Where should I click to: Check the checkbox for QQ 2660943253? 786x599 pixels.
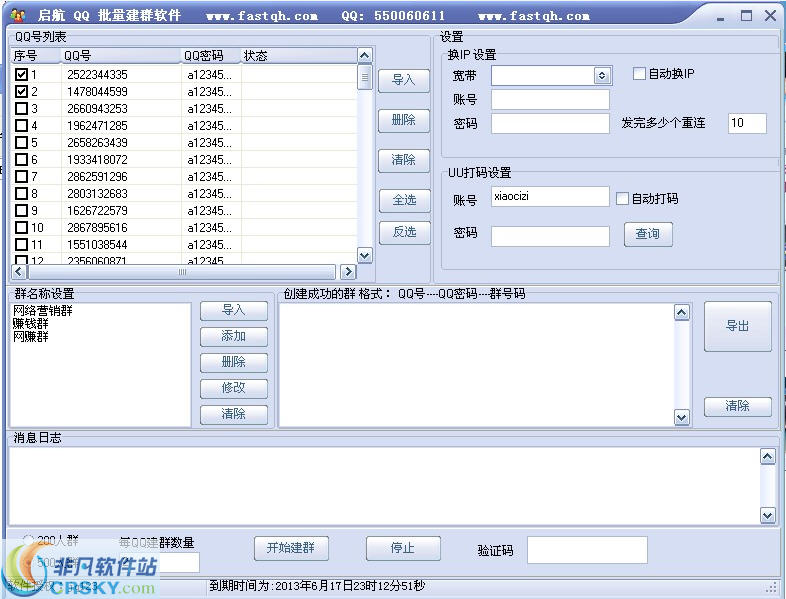pyautogui.click(x=21, y=109)
